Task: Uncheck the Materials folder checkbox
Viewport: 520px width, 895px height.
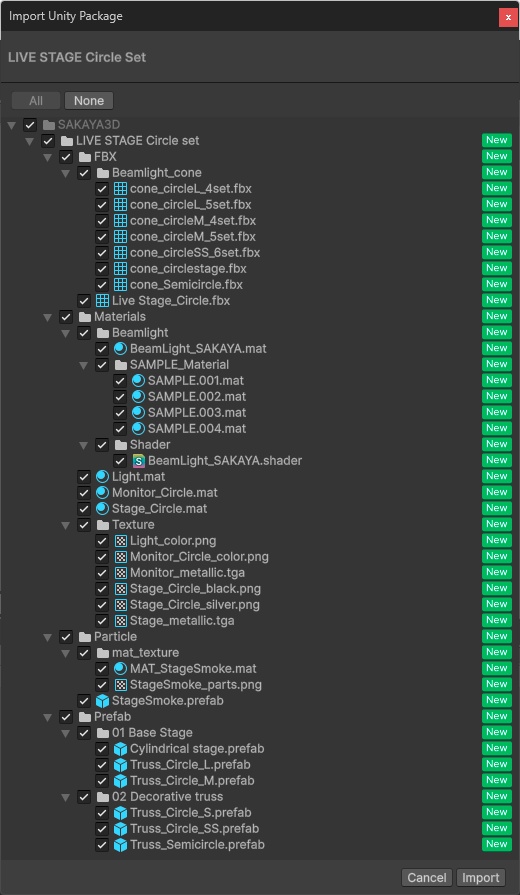Action: (66, 316)
